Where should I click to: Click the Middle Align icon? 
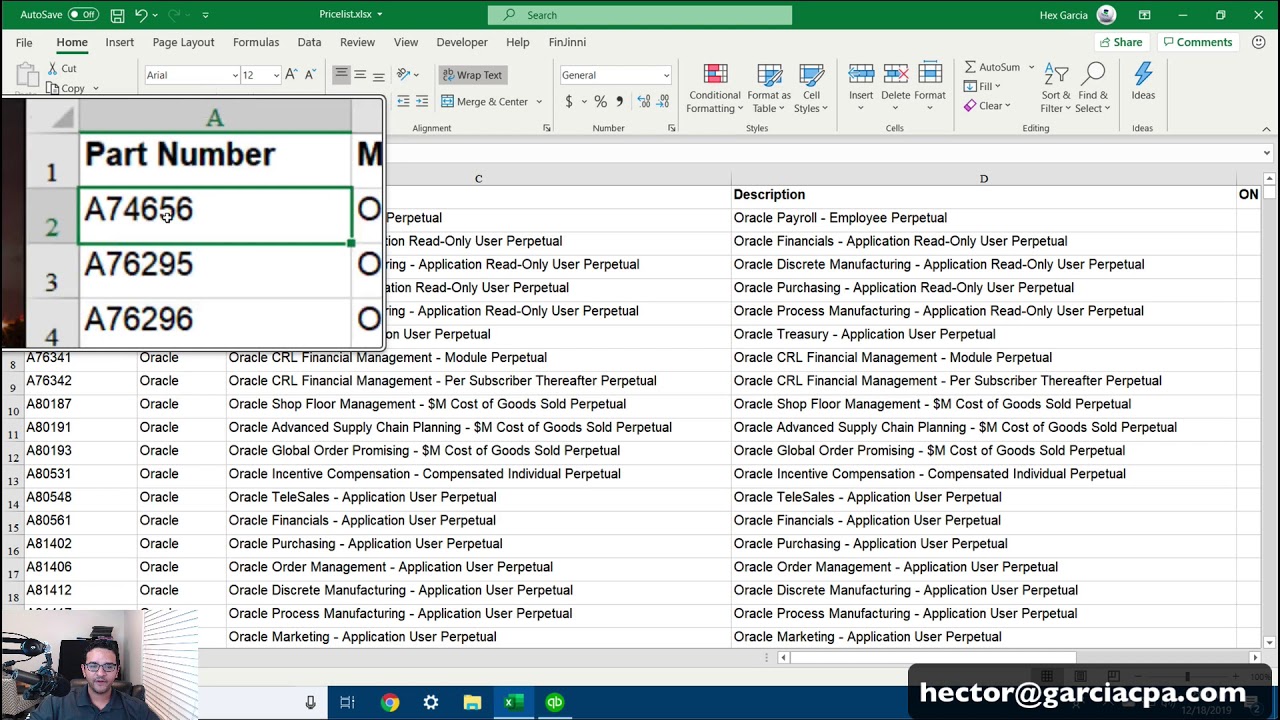(360, 75)
